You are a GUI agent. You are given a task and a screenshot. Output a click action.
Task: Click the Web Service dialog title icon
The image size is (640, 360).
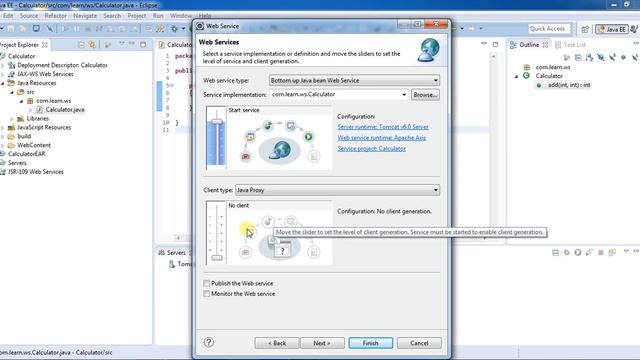click(x=200, y=26)
